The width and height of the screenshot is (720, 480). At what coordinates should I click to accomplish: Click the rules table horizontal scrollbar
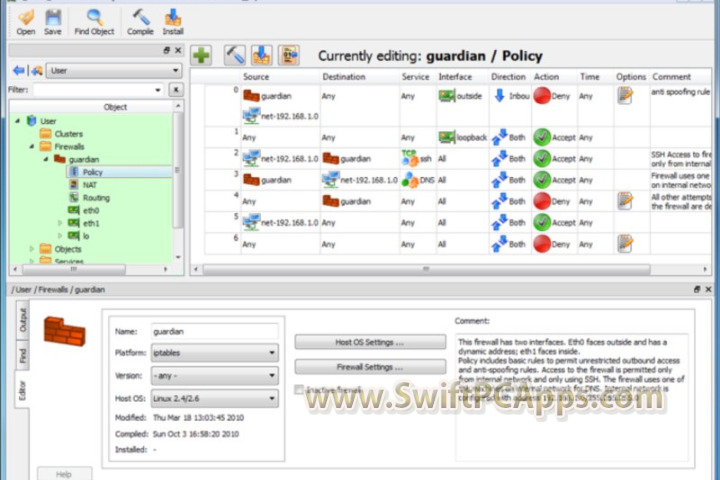(427, 269)
